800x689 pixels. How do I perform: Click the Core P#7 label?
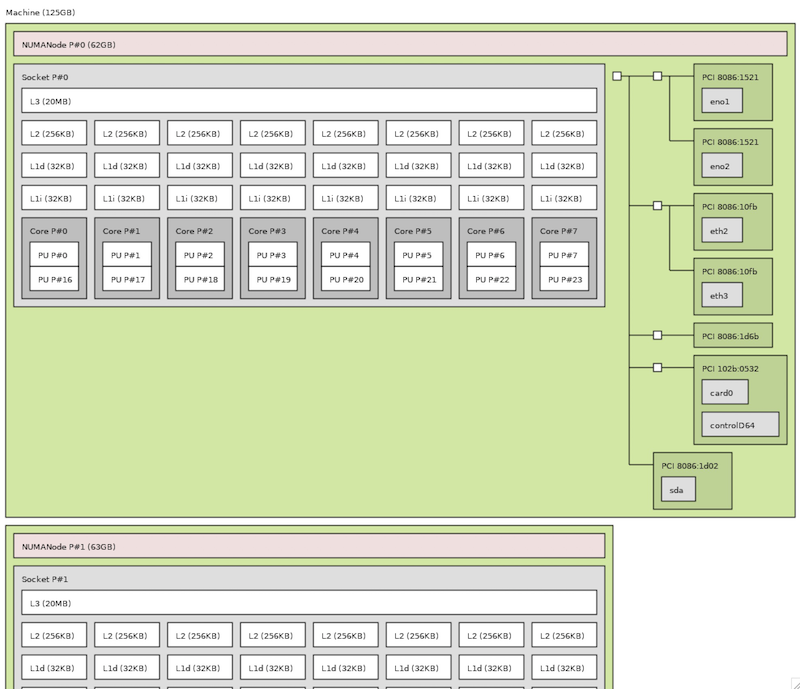coord(558,231)
